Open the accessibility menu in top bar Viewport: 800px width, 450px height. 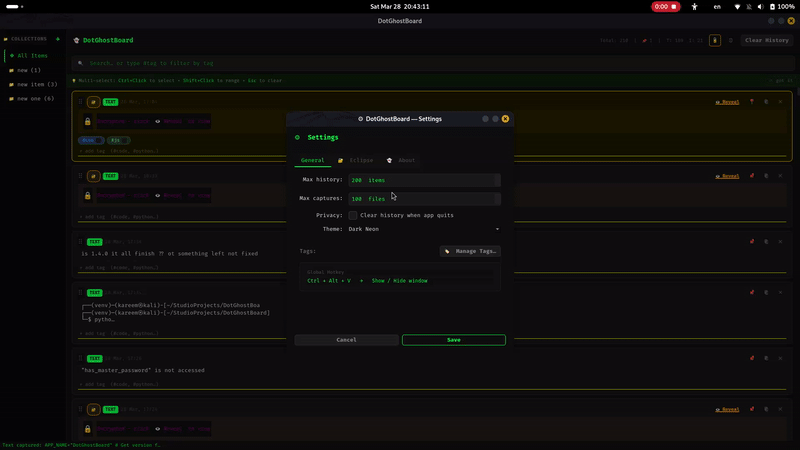(694, 7)
